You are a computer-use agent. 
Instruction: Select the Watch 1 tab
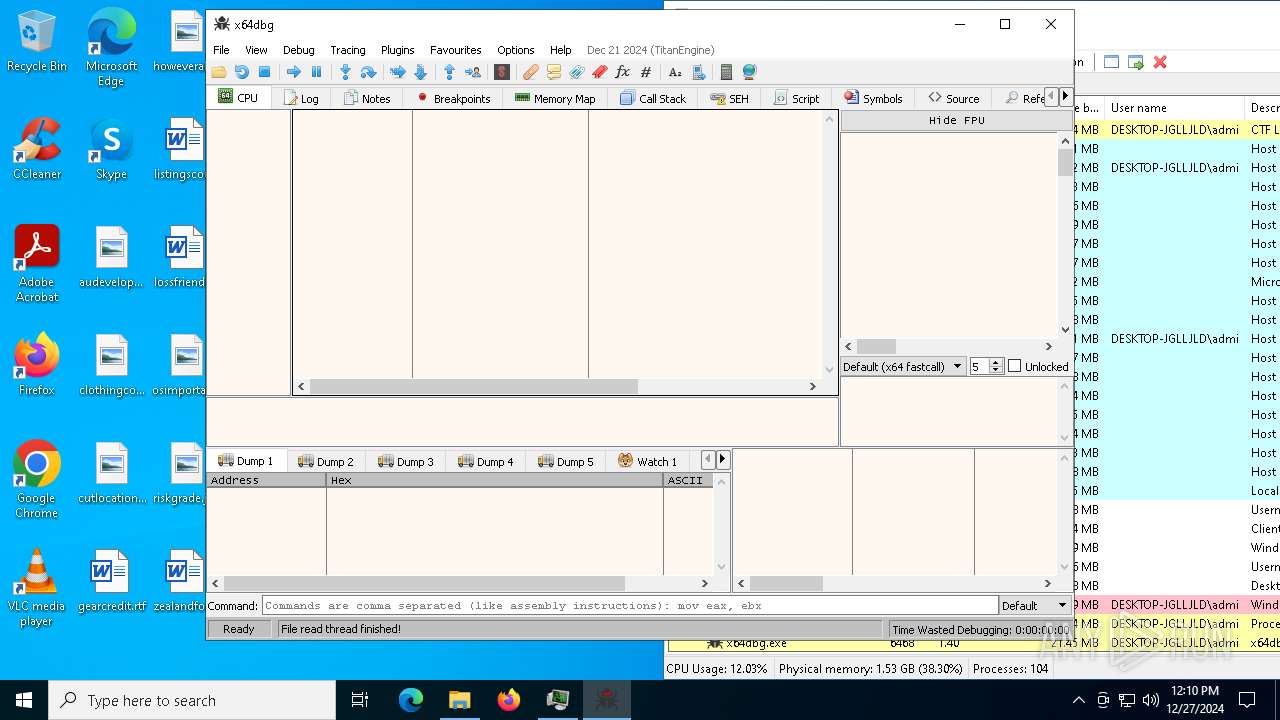click(647, 461)
